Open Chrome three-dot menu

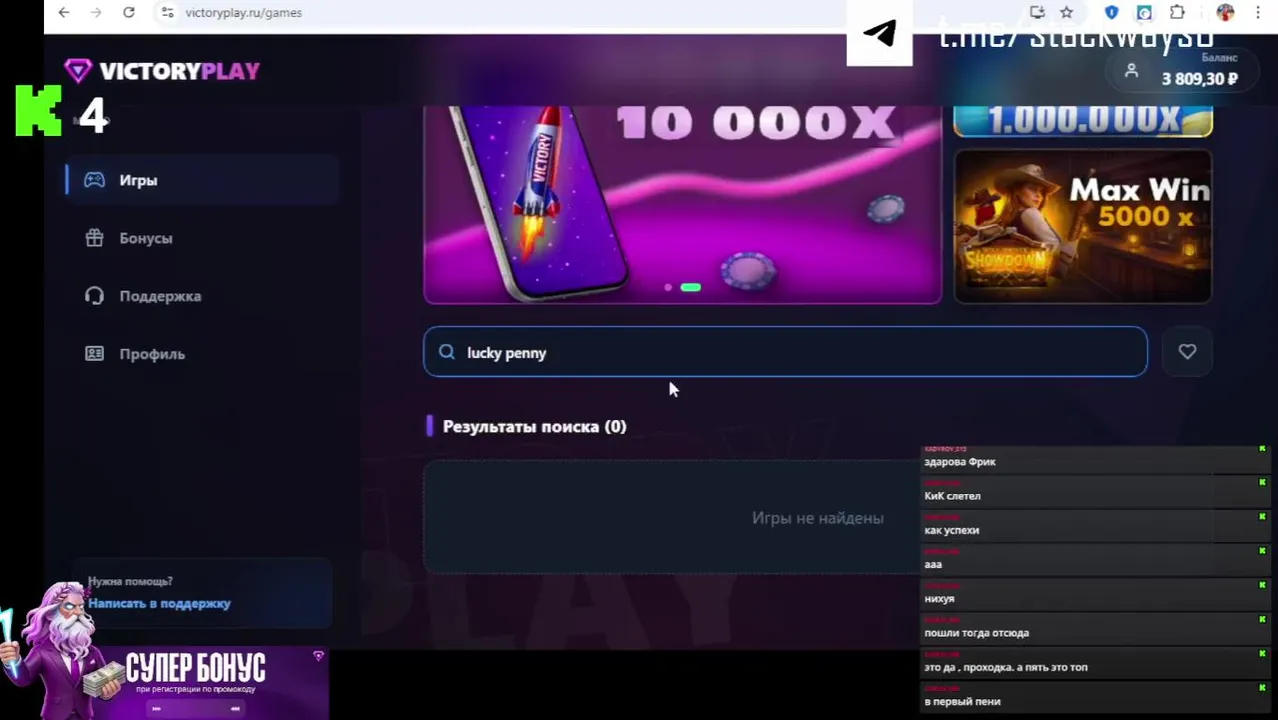pos(1257,12)
